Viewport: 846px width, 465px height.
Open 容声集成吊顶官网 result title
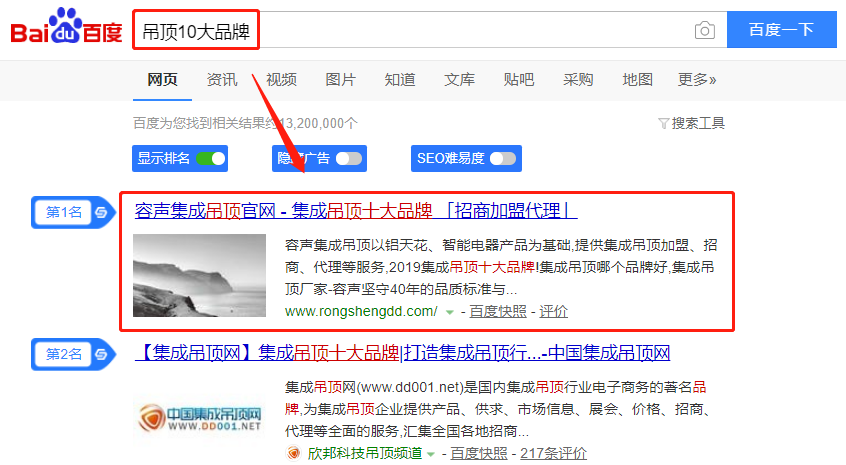tap(356, 210)
